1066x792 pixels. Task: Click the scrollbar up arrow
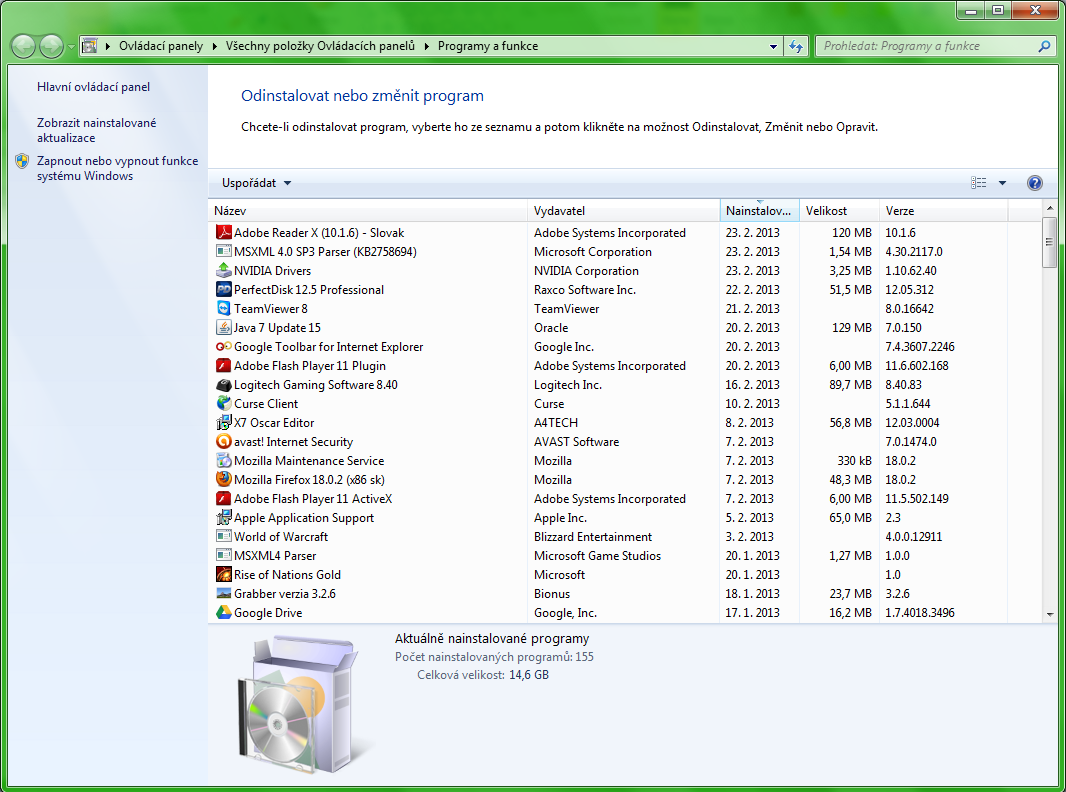click(x=1049, y=208)
